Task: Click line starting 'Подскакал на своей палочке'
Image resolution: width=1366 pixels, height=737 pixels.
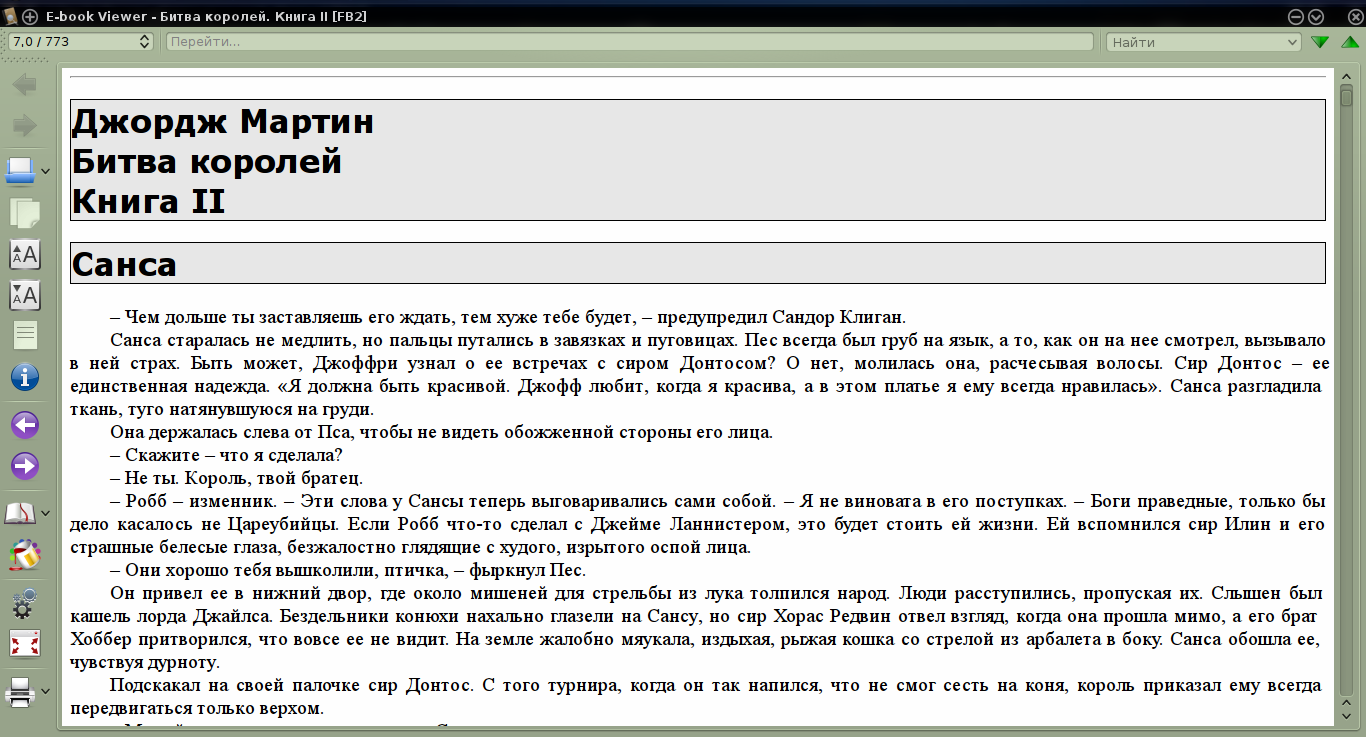Action: [x=717, y=685]
